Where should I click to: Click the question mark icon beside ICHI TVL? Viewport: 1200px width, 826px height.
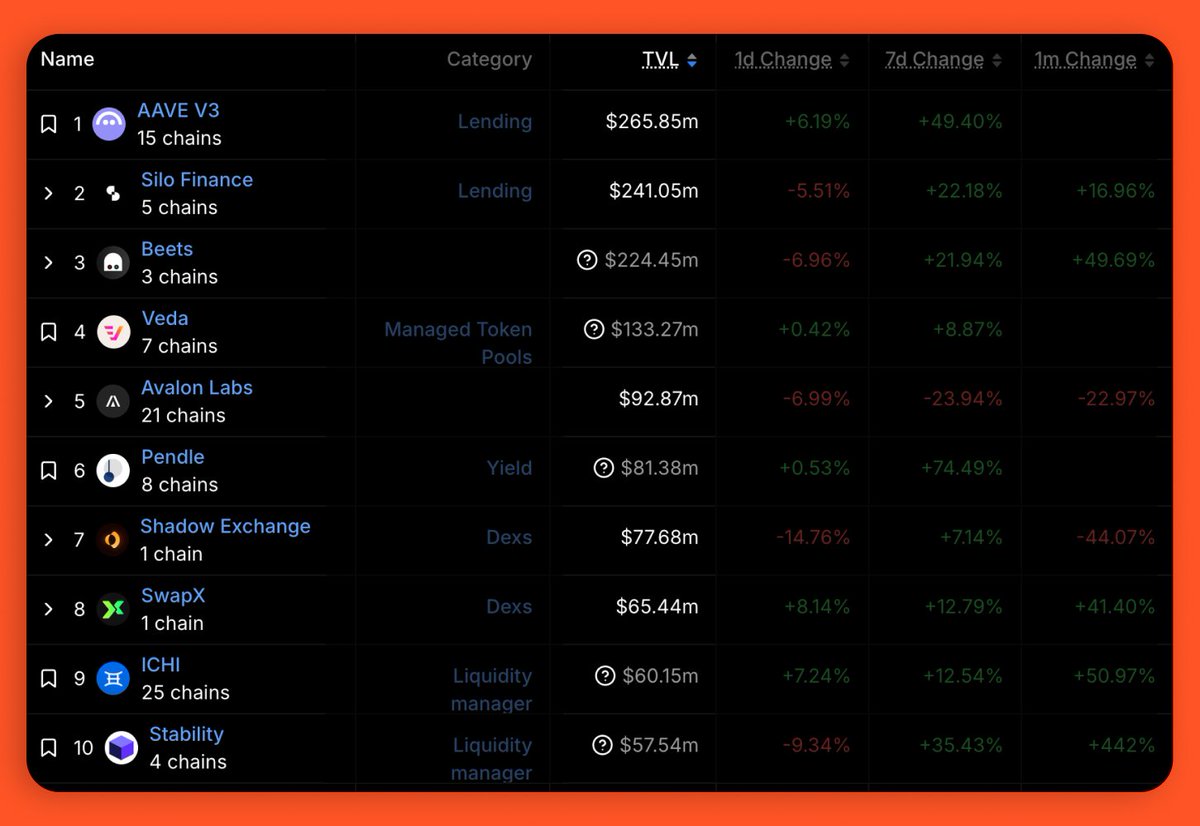pos(605,676)
